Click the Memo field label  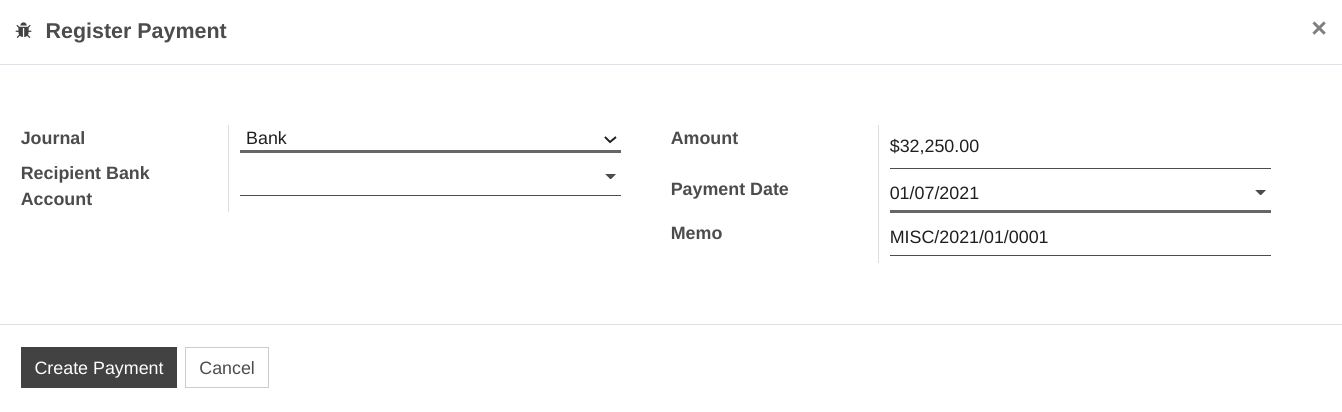(x=696, y=233)
